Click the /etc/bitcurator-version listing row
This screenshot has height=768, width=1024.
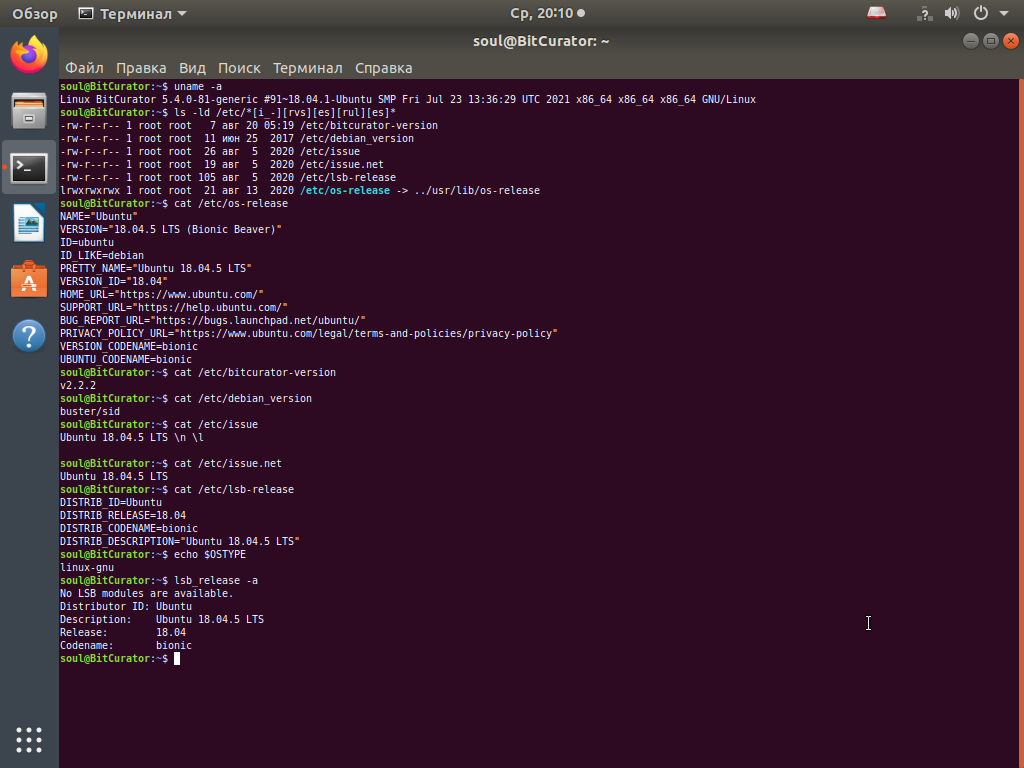point(248,125)
